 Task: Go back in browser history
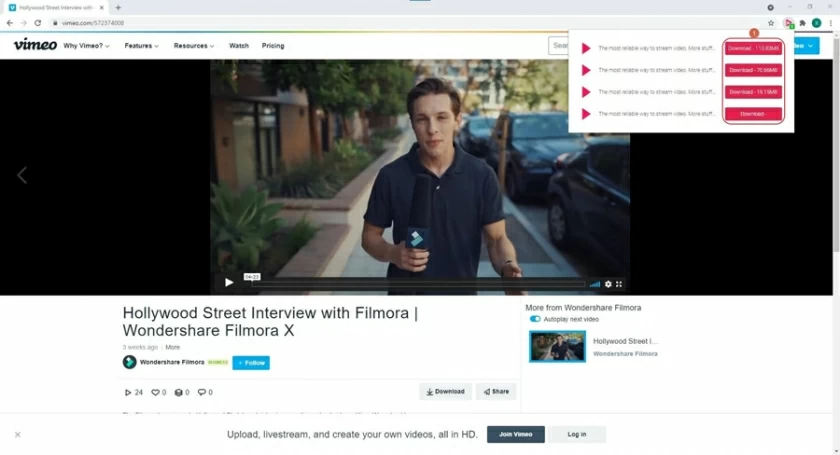coord(10,23)
